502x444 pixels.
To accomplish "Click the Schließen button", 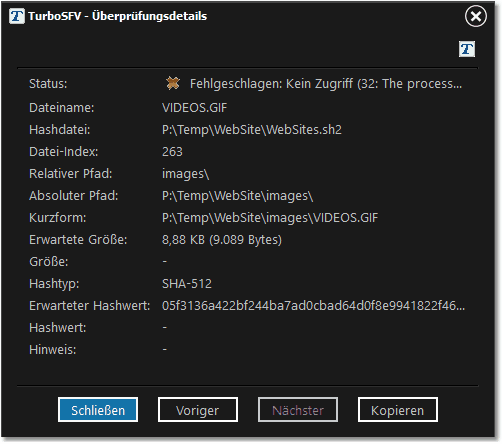I will [98, 410].
